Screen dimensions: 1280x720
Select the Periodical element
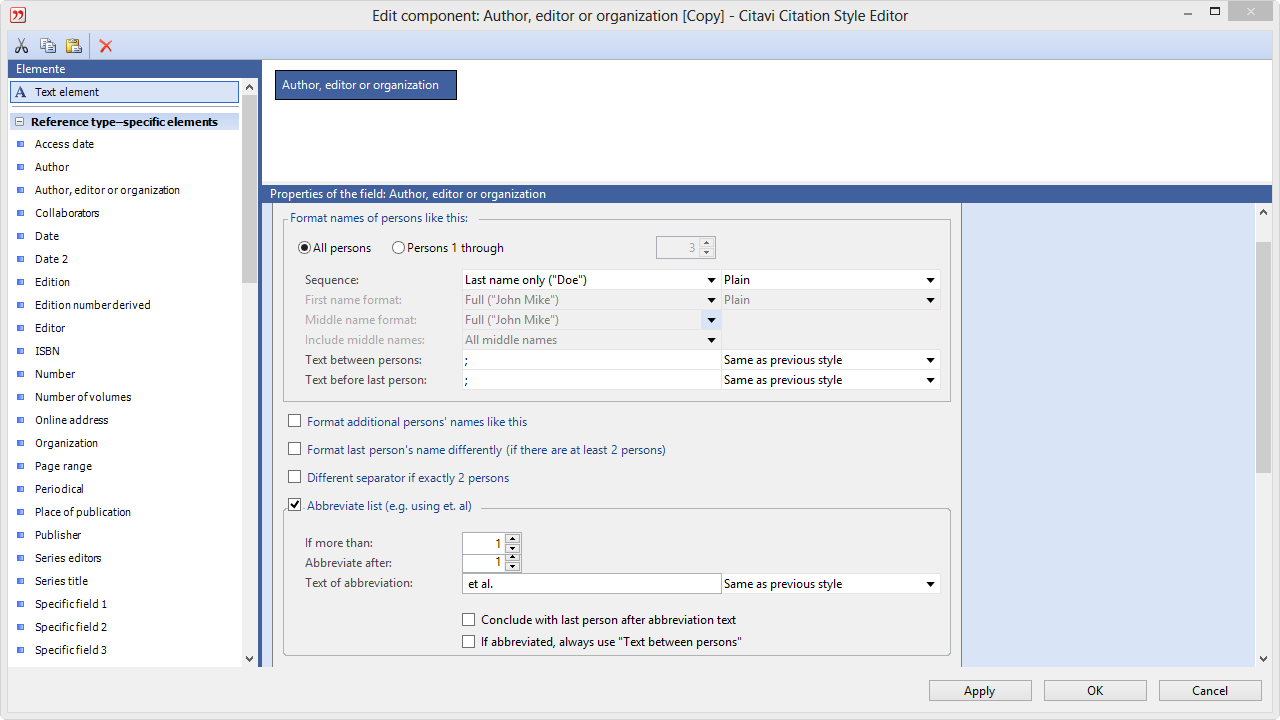coord(59,489)
